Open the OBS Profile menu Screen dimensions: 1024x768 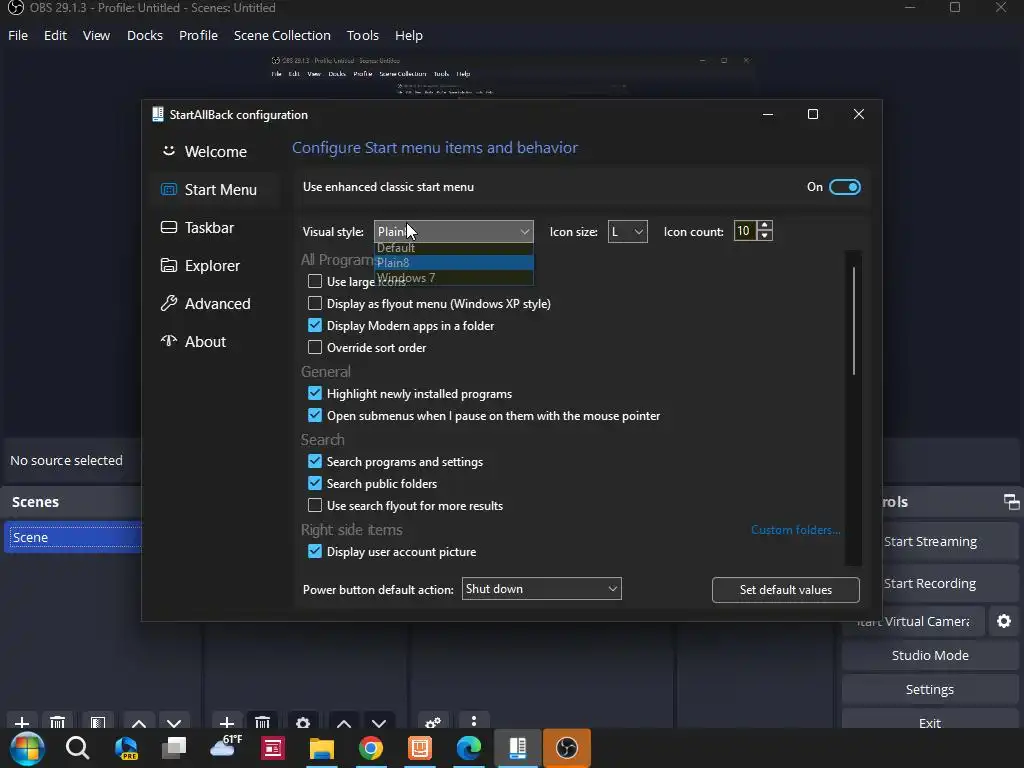[x=199, y=35]
